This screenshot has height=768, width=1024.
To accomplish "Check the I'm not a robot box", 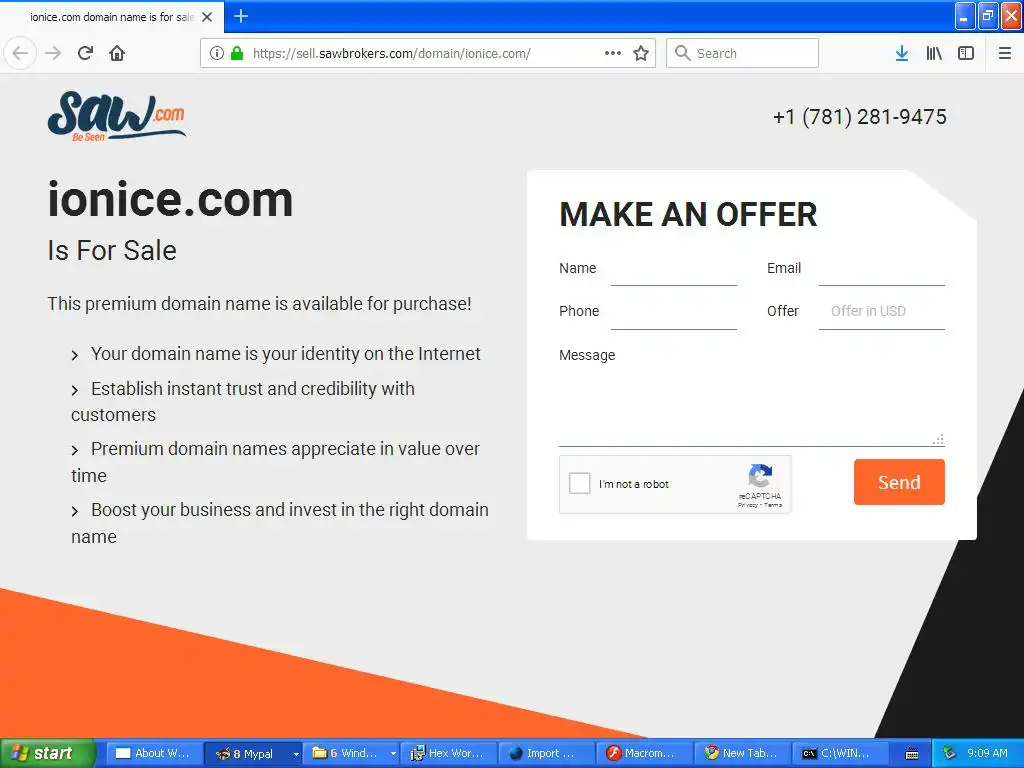I will click(x=579, y=483).
